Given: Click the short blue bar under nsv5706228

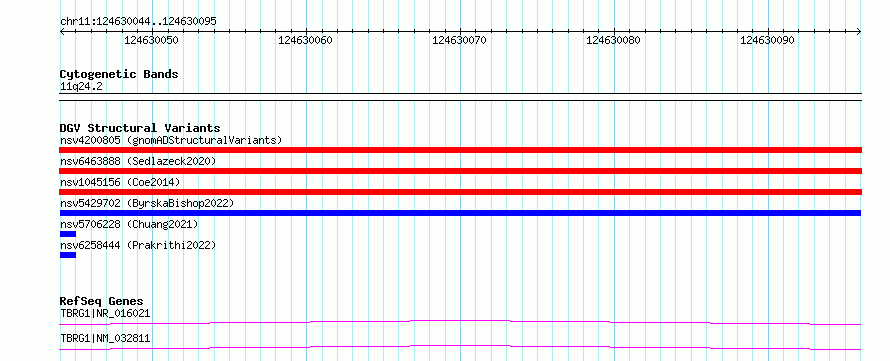Looking at the screenshot, I should click(x=68, y=234).
